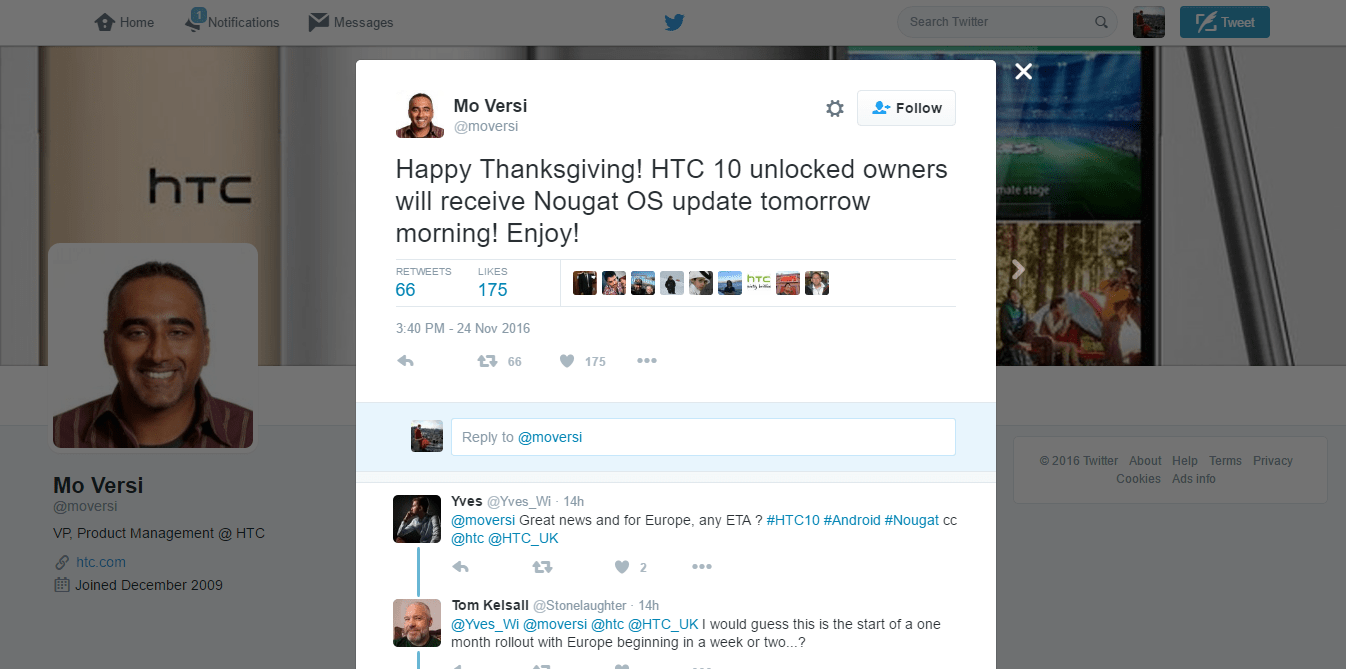1346x669 pixels.
Task: Like Yves's reply heart icon
Action: coord(622,567)
